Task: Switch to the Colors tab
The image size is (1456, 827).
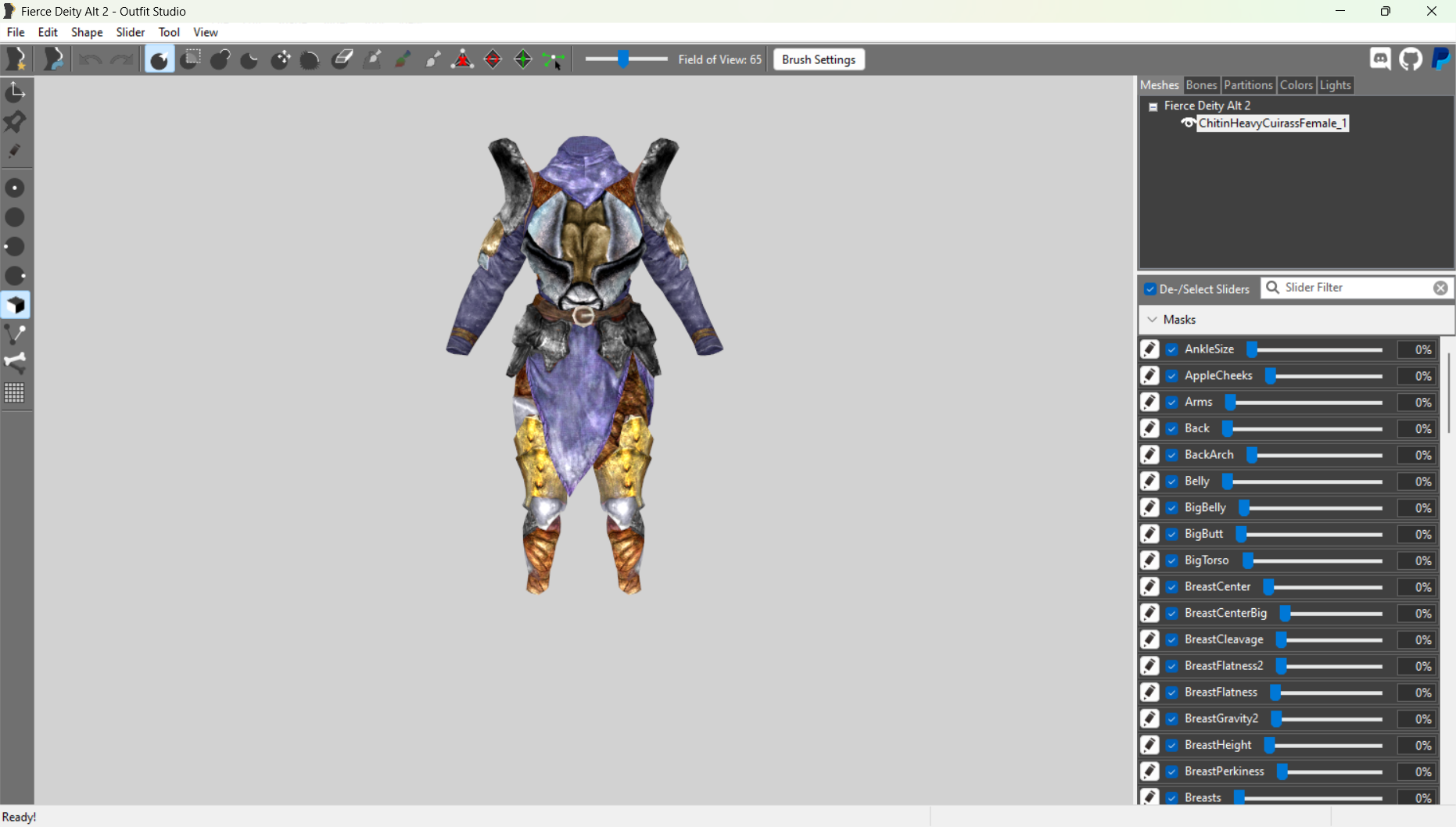Action: (1296, 85)
